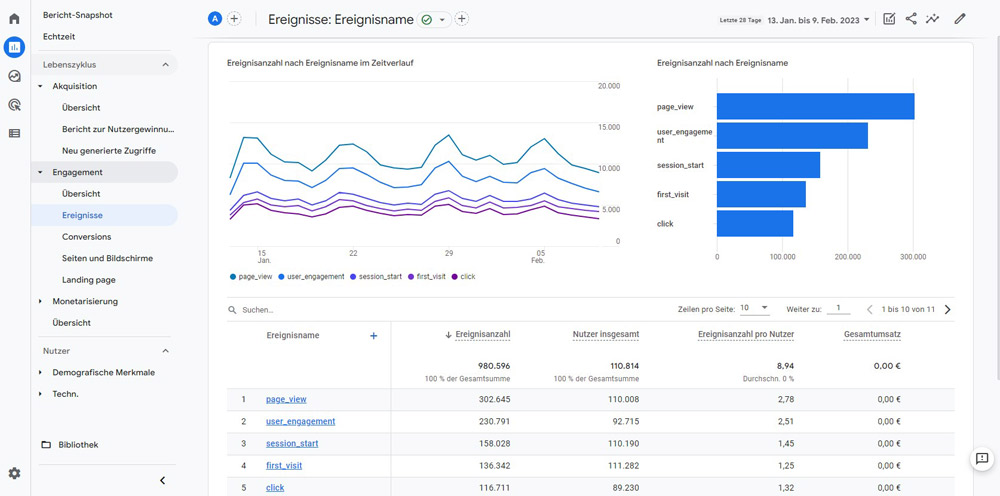Viewport: 1000px width, 496px height.
Task: Open Echtzeit report in sidebar
Action: pyautogui.click(x=60, y=36)
